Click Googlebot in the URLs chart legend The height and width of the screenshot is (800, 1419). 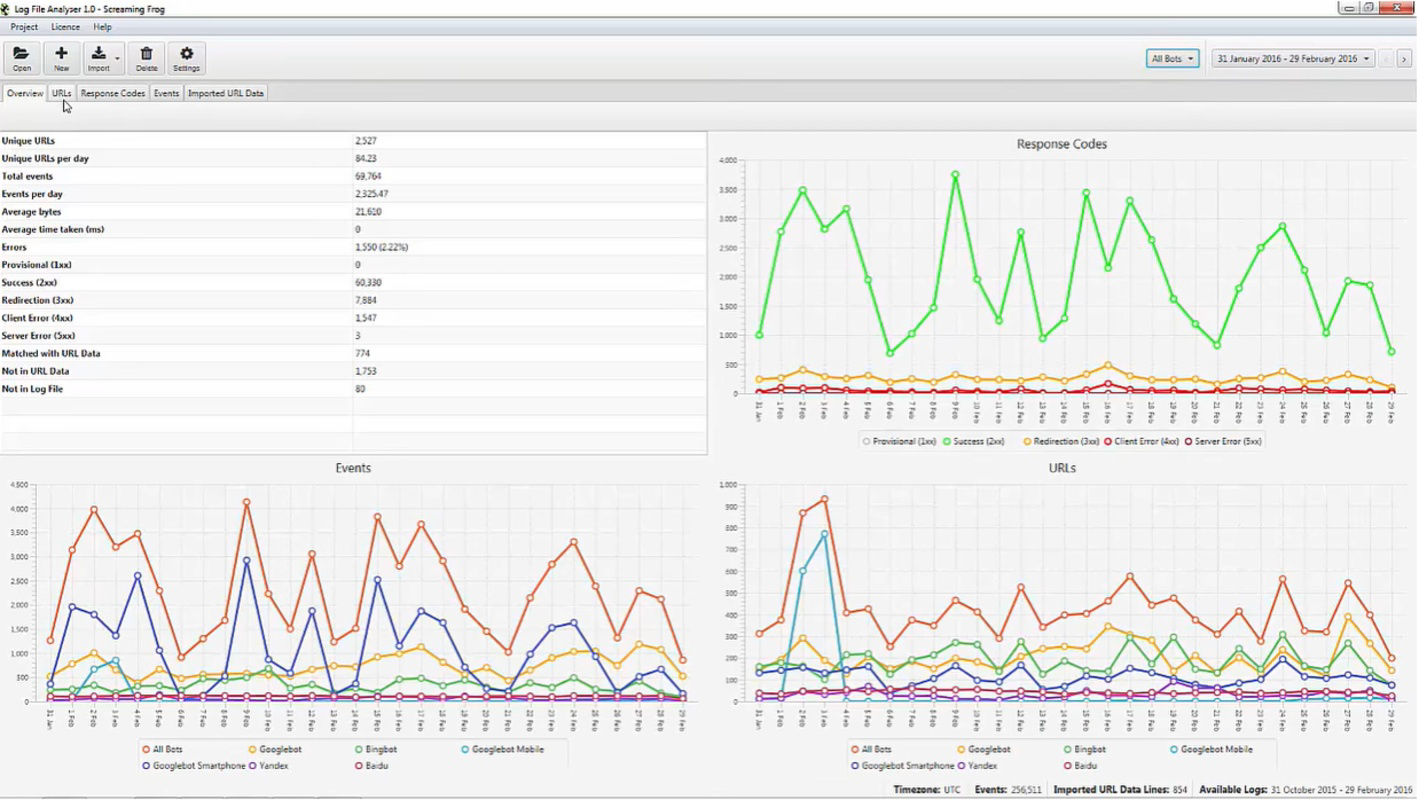pos(984,749)
